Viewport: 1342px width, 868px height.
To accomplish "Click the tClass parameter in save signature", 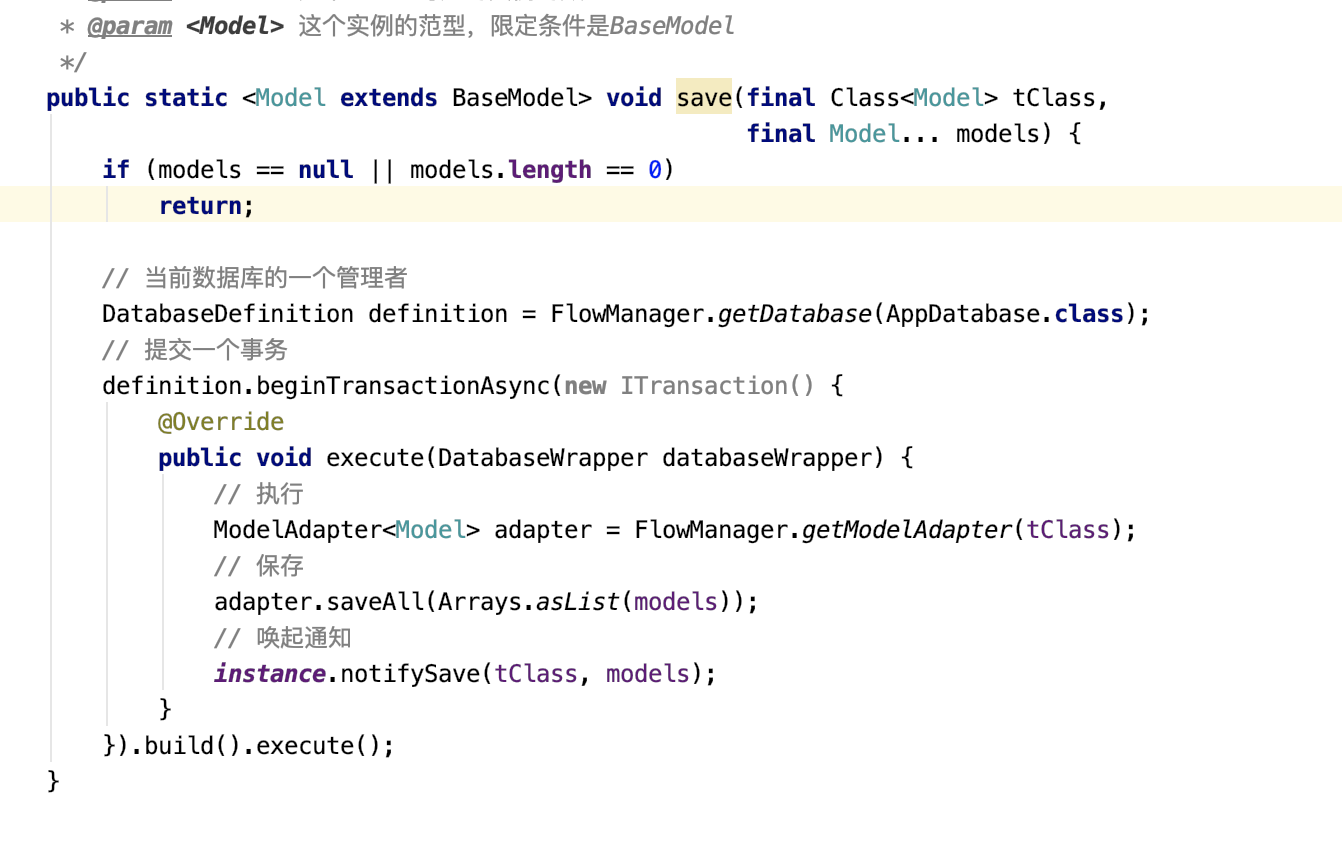I will pos(1054,98).
